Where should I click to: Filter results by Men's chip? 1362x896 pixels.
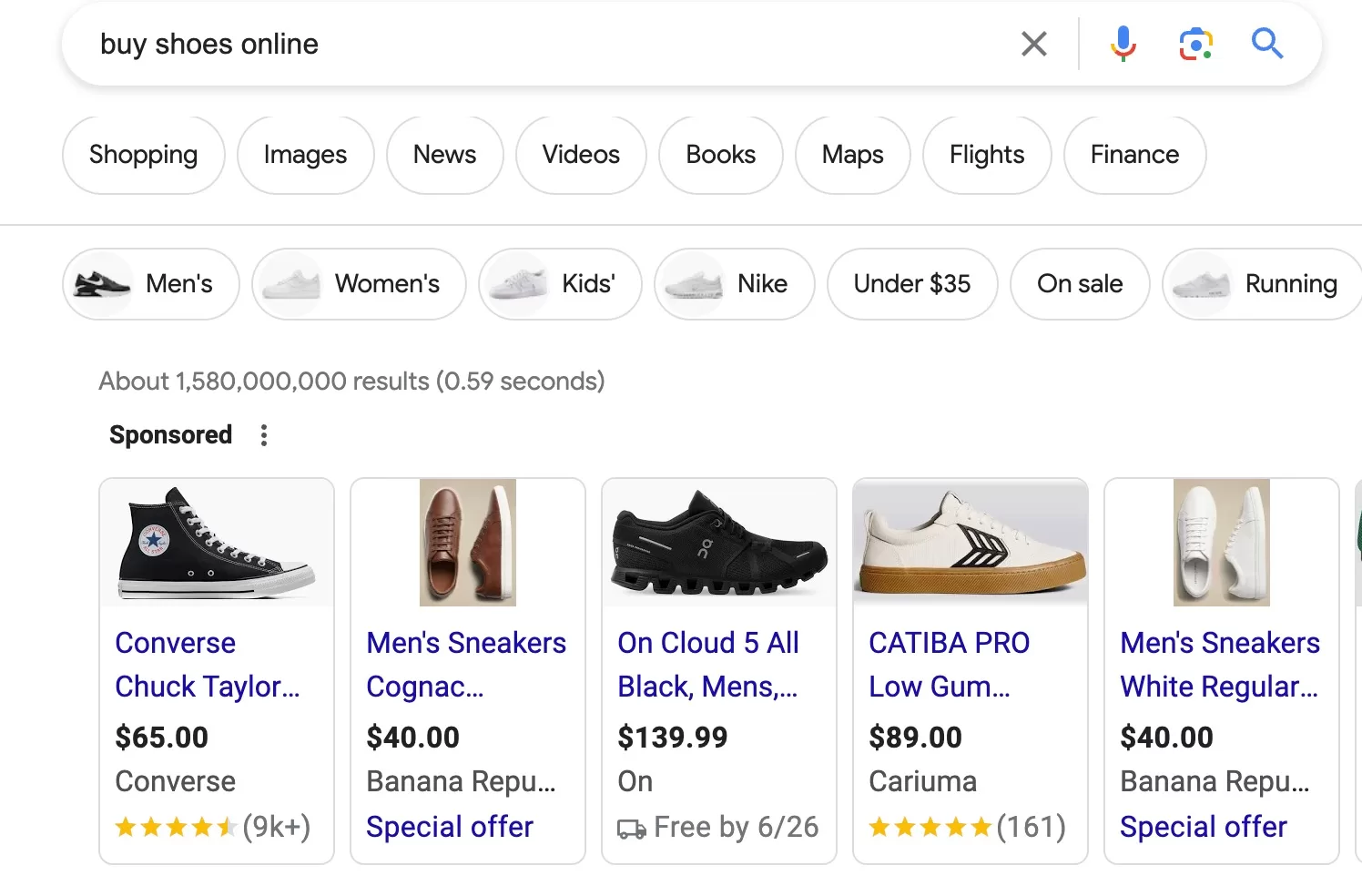151,284
